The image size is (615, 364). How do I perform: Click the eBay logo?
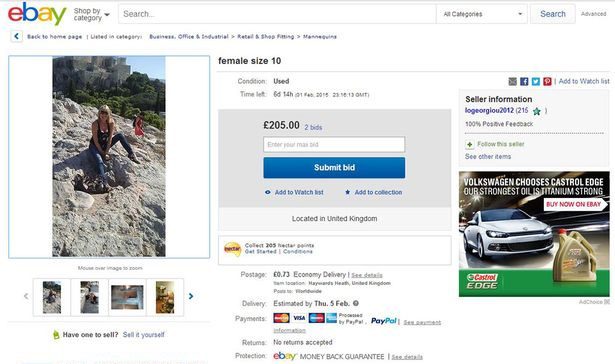pyautogui.click(x=37, y=14)
